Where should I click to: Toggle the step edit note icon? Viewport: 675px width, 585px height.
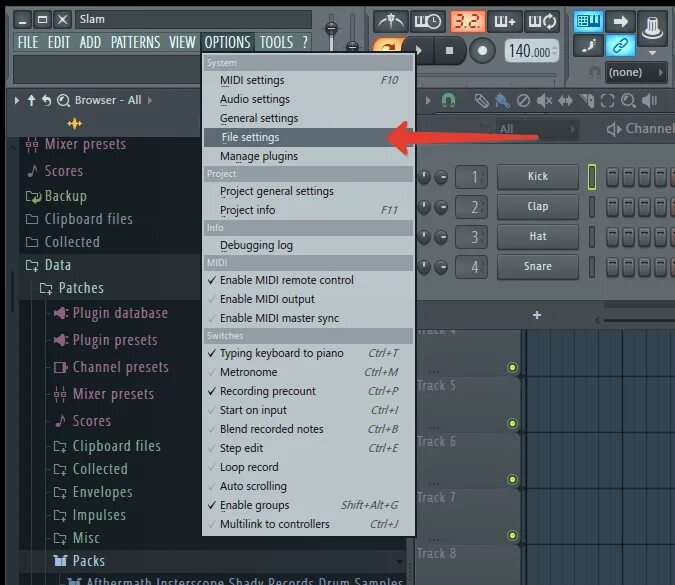click(588, 45)
